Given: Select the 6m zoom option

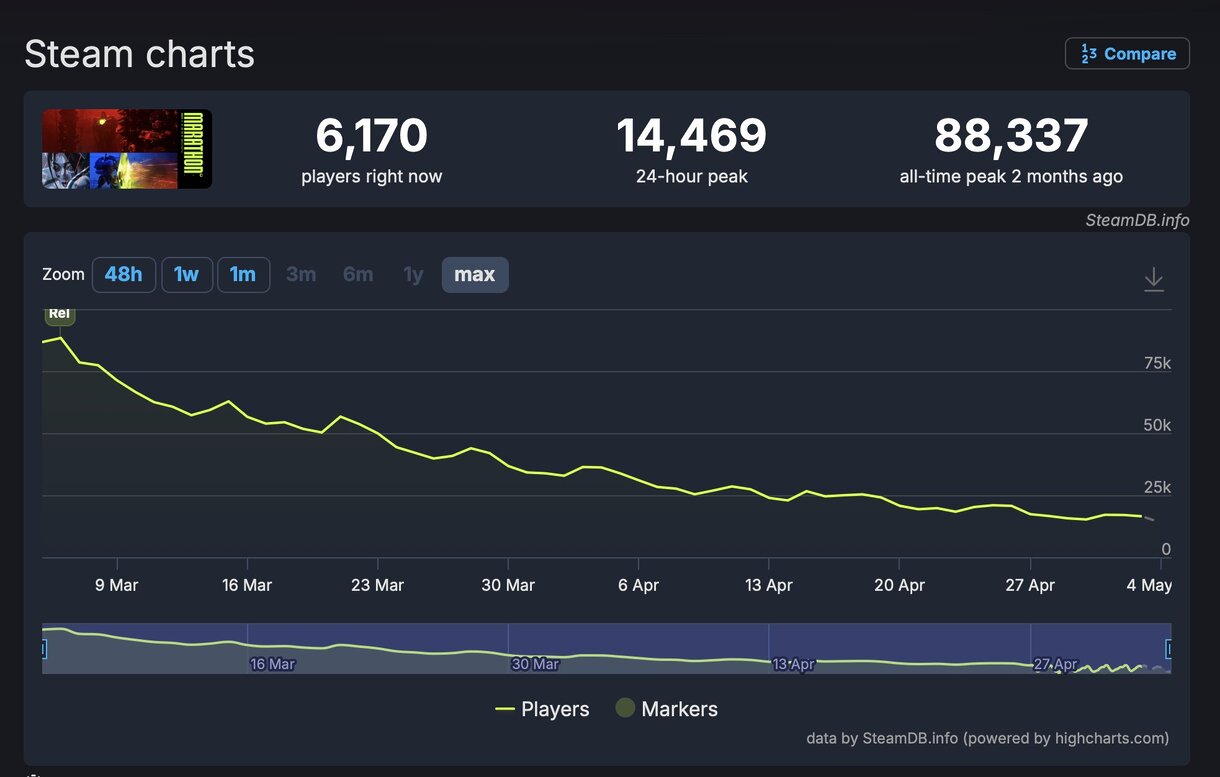Looking at the screenshot, I should tap(358, 275).
